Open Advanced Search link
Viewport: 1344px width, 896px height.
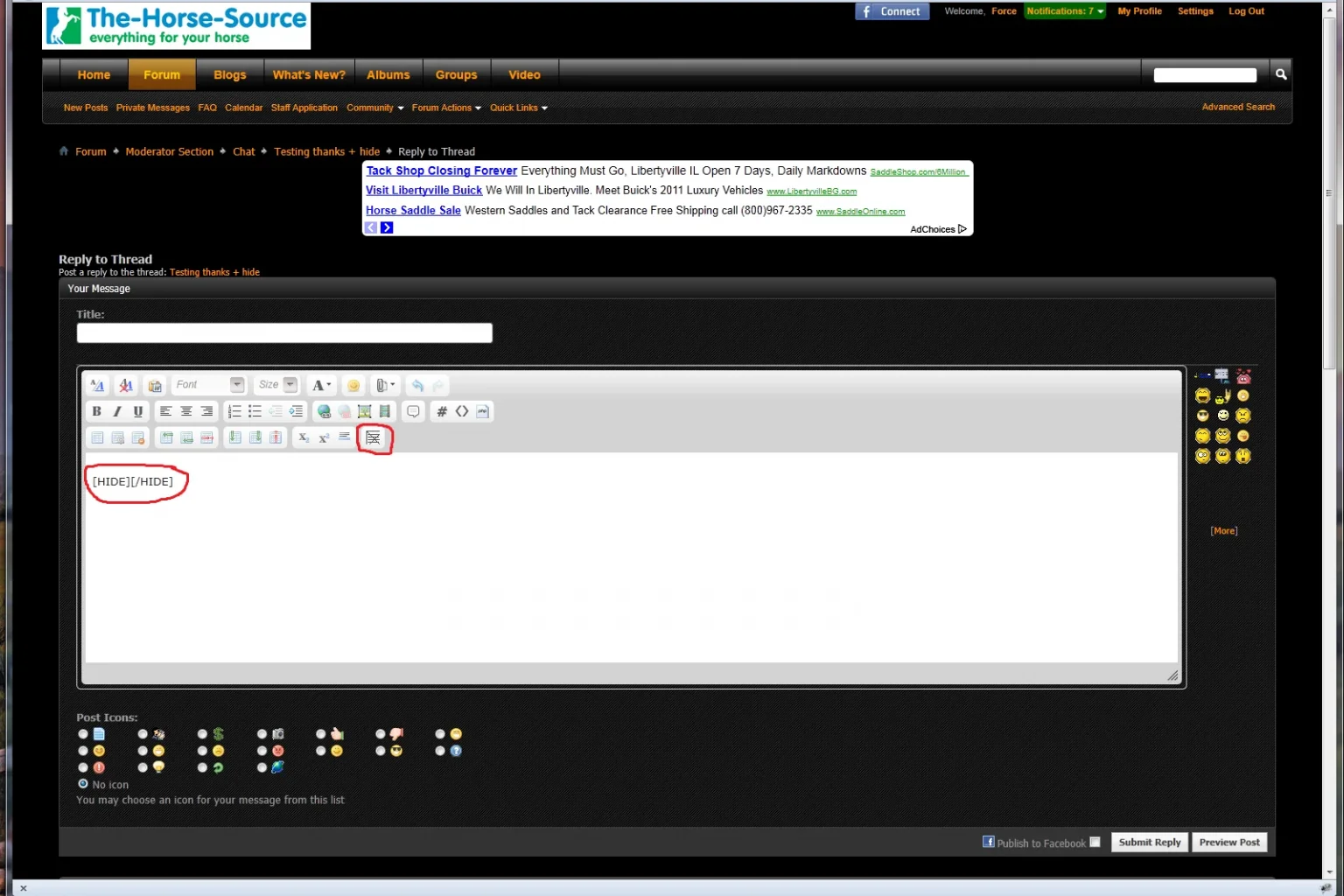[1238, 107]
